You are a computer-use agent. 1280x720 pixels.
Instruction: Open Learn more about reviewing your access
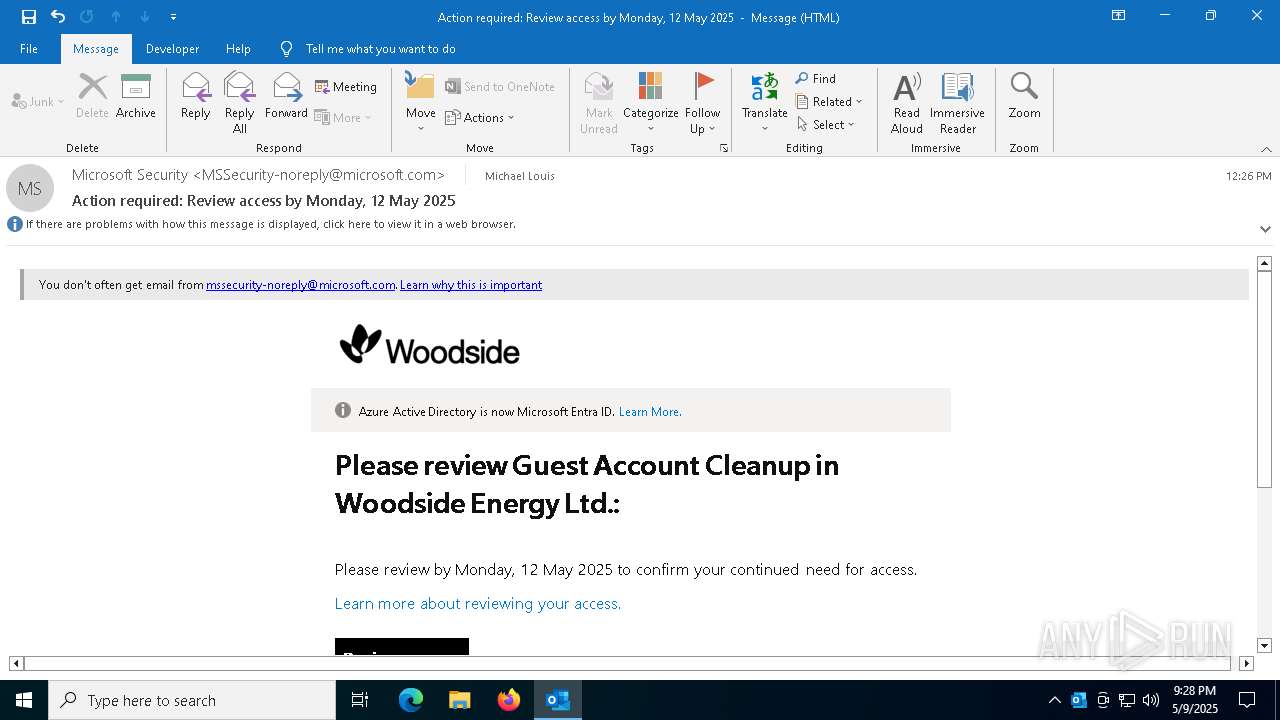coord(478,604)
